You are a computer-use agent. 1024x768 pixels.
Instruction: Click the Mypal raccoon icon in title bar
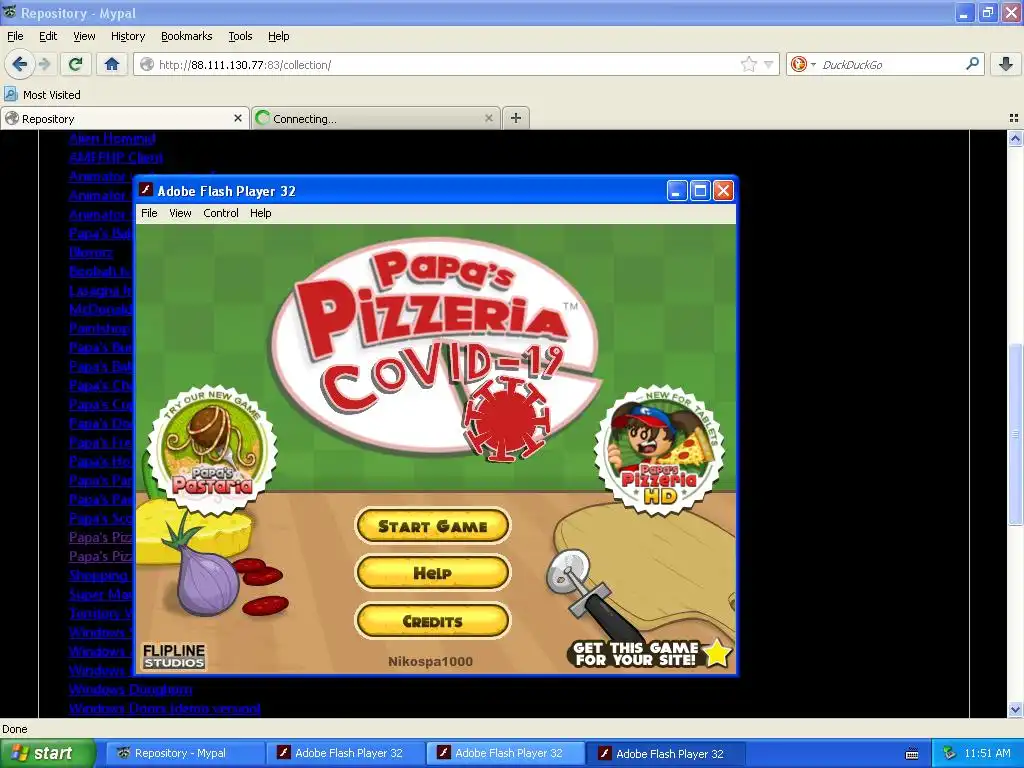[10, 12]
